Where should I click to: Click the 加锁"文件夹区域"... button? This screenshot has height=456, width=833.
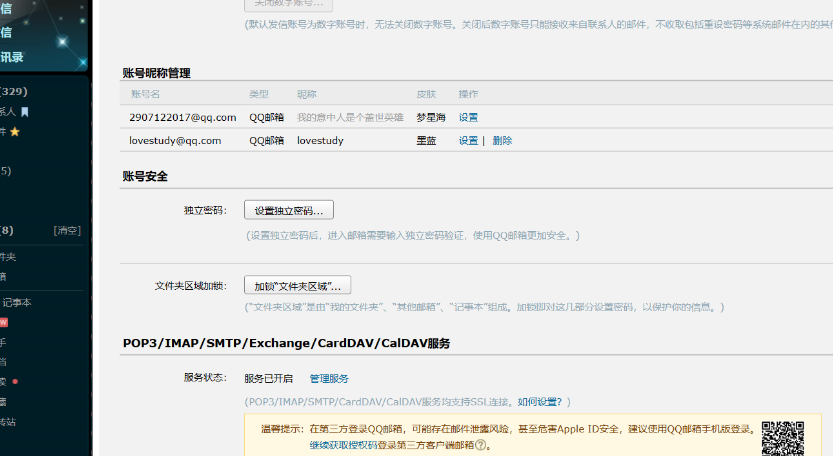click(298, 285)
